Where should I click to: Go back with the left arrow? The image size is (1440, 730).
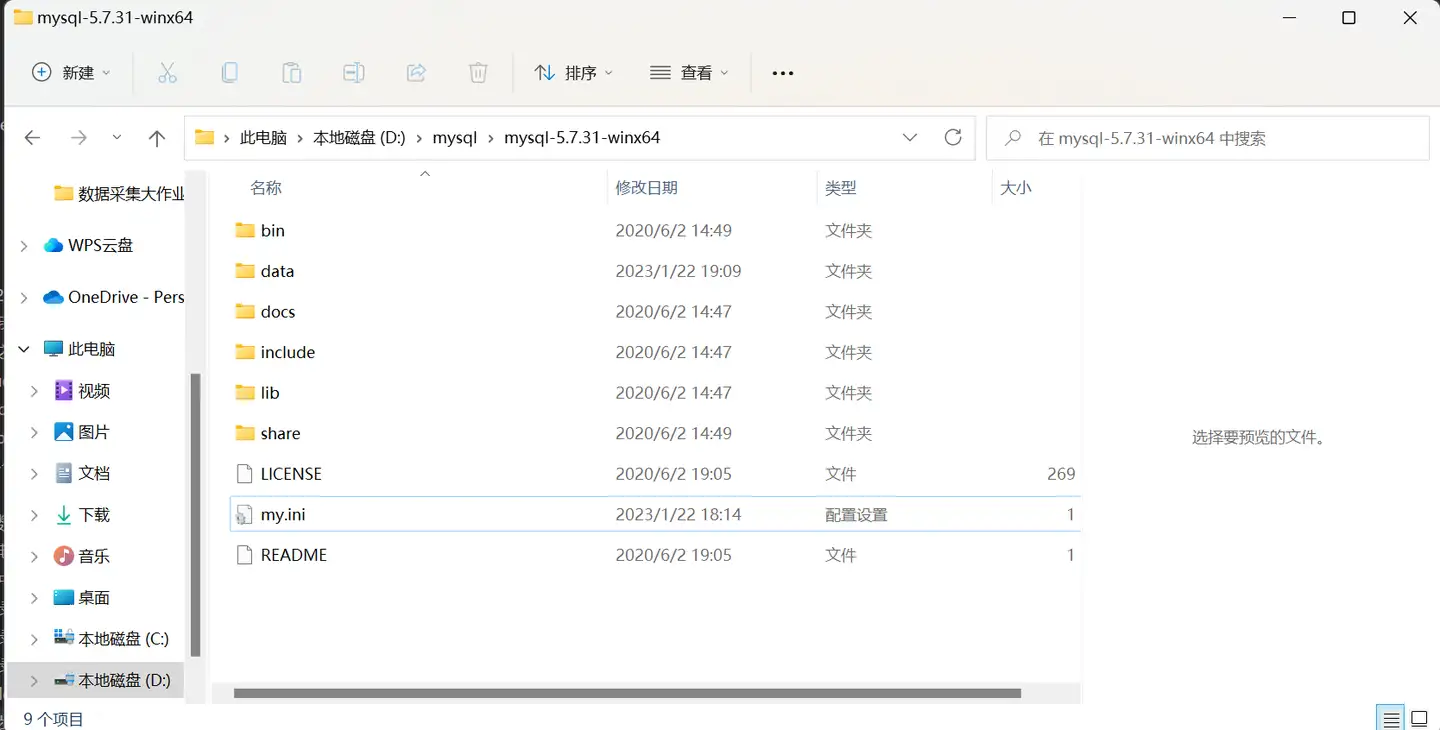pyautogui.click(x=32, y=138)
